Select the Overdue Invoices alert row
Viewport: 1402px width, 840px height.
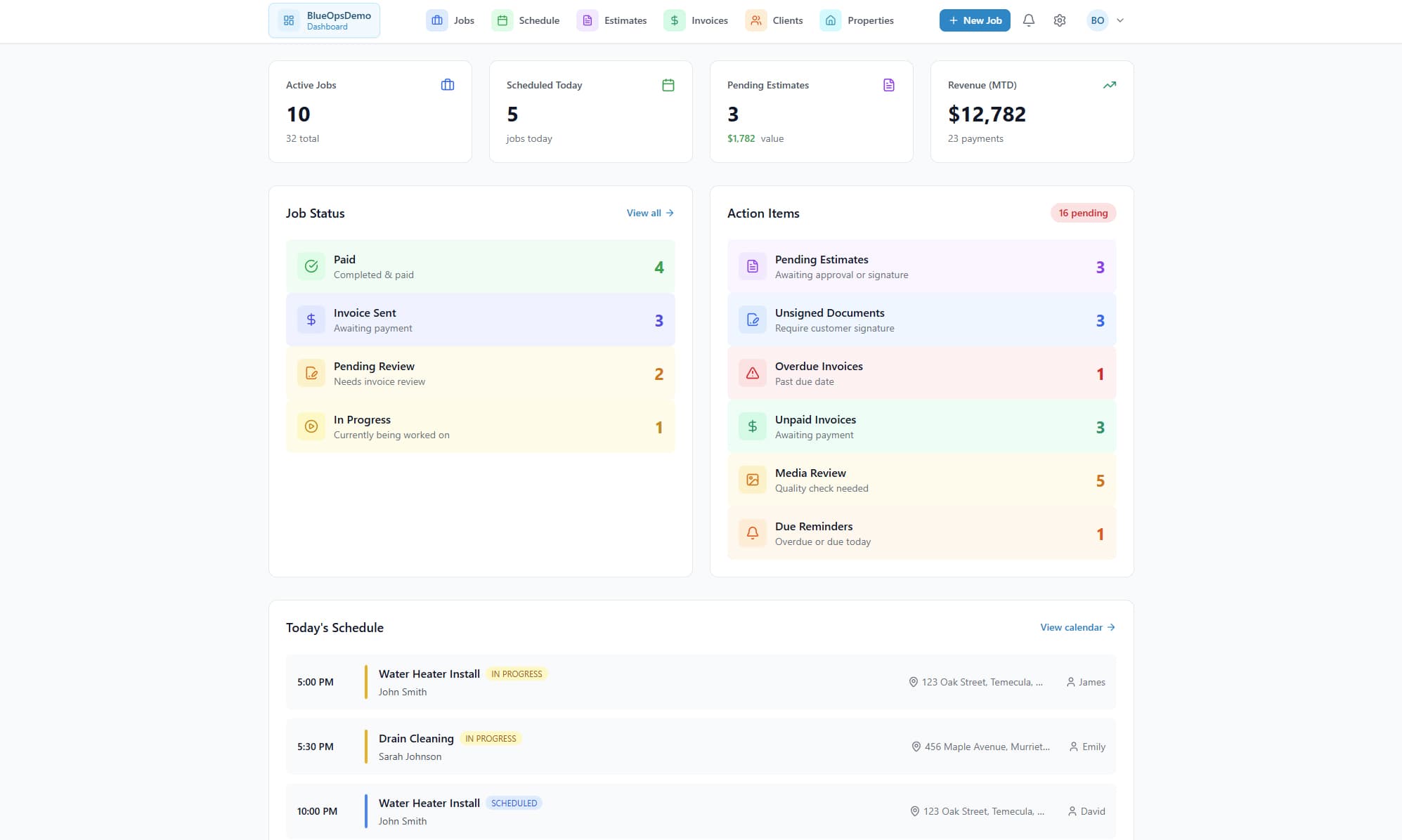coord(921,372)
